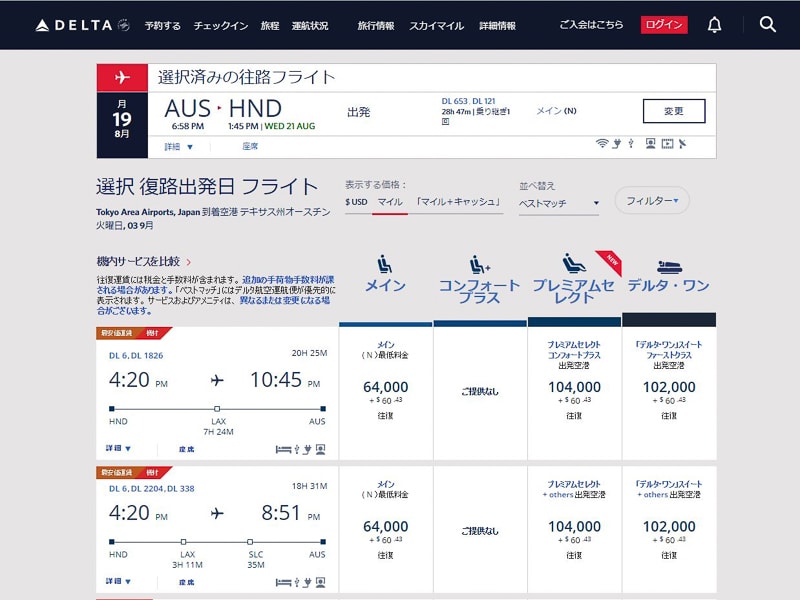Image resolution: width=800 pixels, height=600 pixels.
Task: Click the notification bell icon in the header
Action: click(x=714, y=24)
